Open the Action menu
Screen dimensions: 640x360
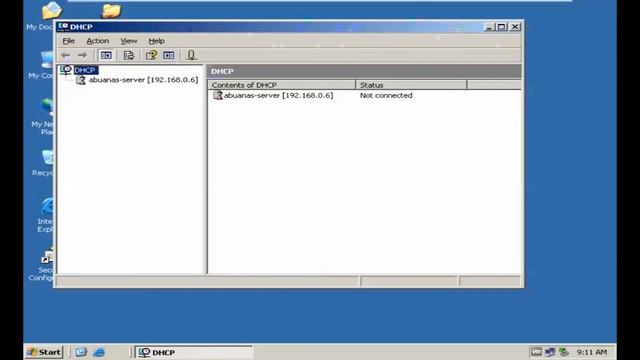[x=98, y=41]
